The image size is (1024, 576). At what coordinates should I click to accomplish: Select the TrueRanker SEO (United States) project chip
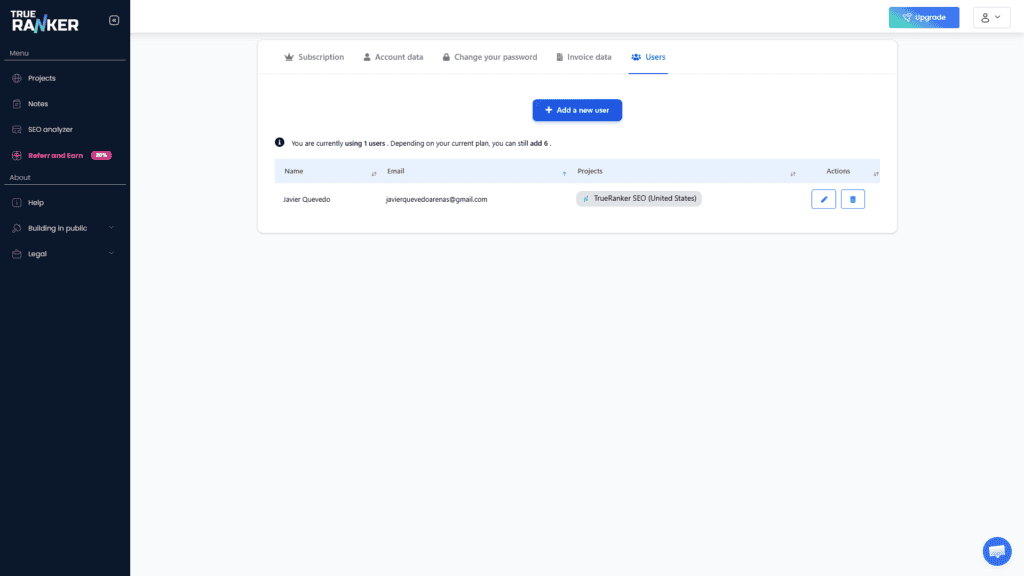tap(638, 199)
